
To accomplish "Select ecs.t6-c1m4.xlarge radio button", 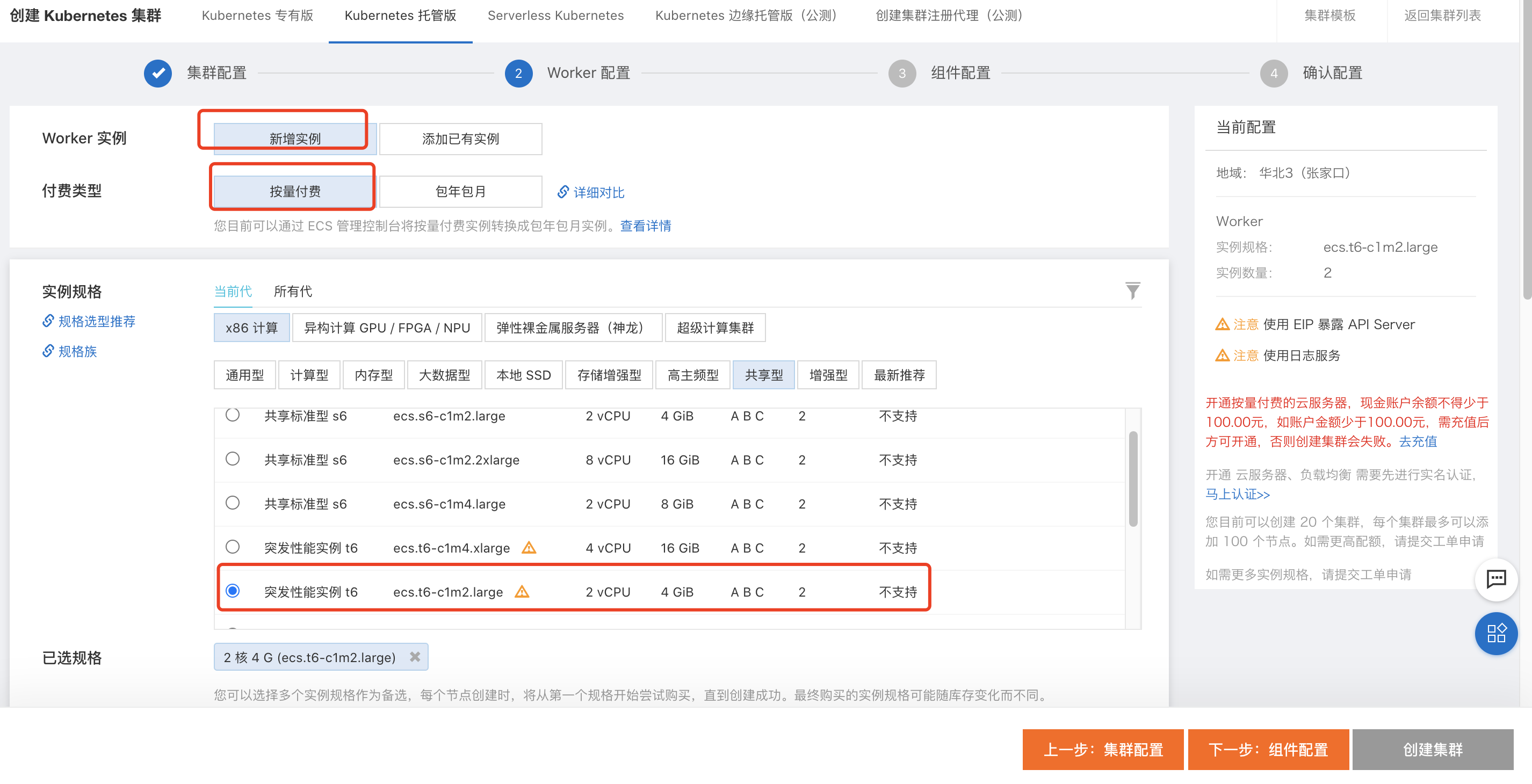I will coord(233,547).
